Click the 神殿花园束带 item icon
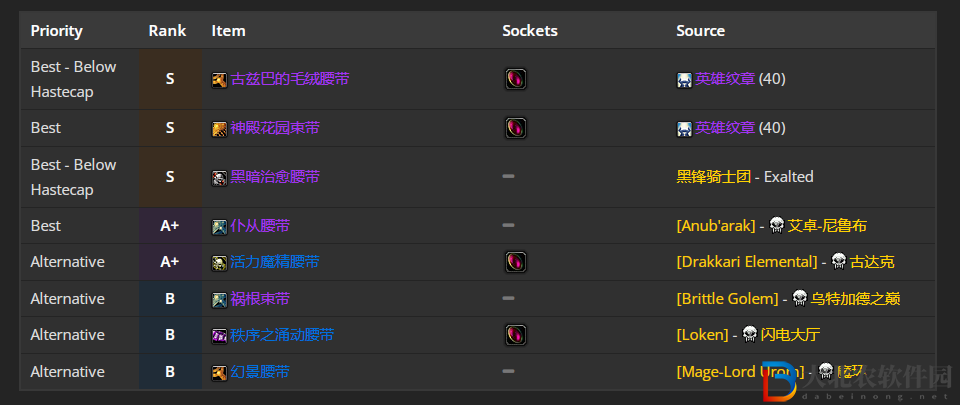Image resolution: width=960 pixels, height=405 pixels. (219, 128)
